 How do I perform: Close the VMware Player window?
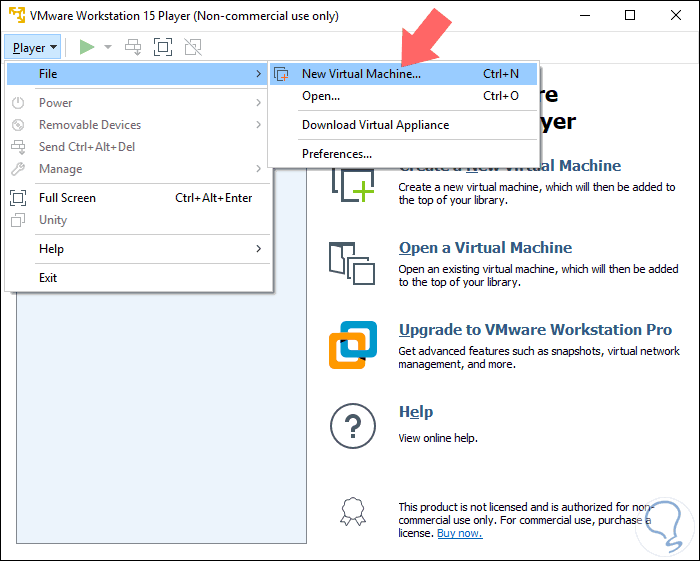(676, 16)
